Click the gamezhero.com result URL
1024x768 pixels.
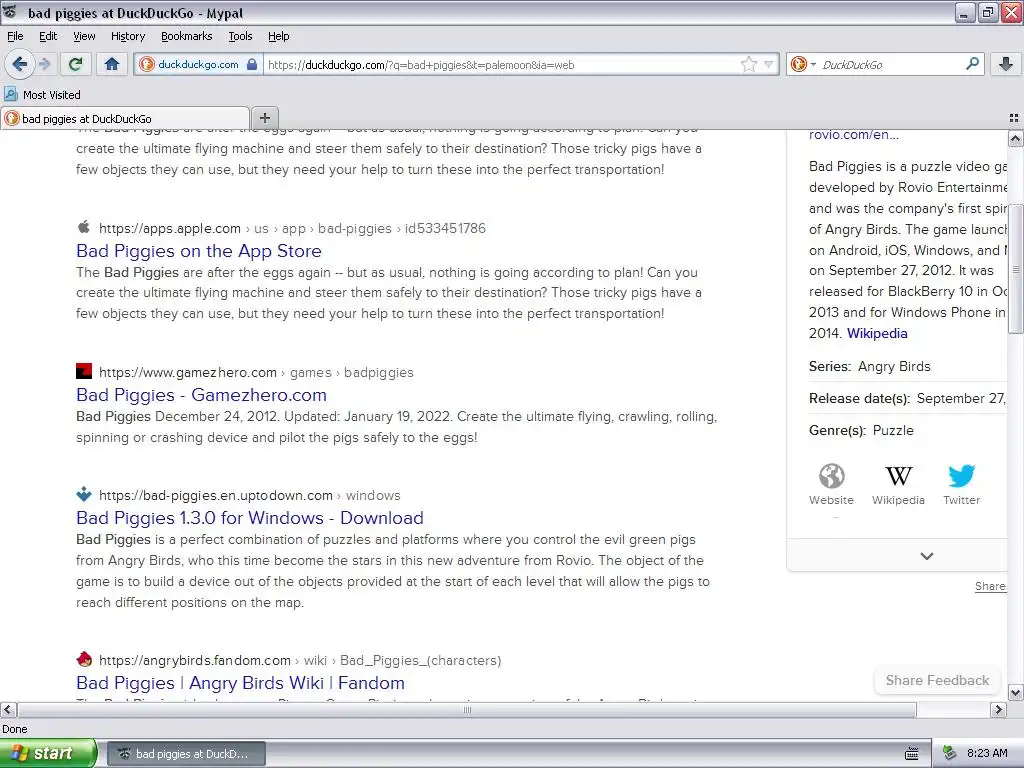coord(256,372)
